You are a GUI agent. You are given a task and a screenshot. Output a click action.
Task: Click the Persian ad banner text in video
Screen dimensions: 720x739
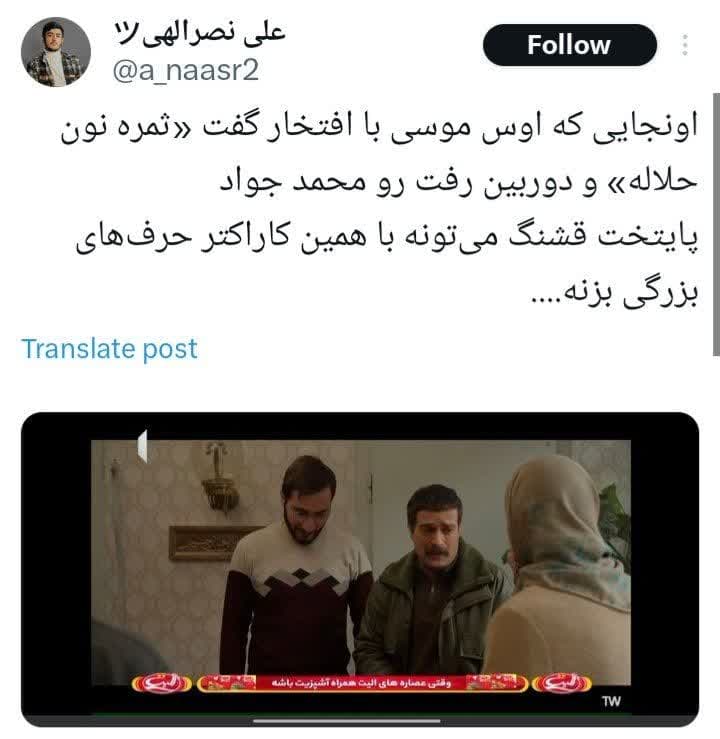point(361,683)
